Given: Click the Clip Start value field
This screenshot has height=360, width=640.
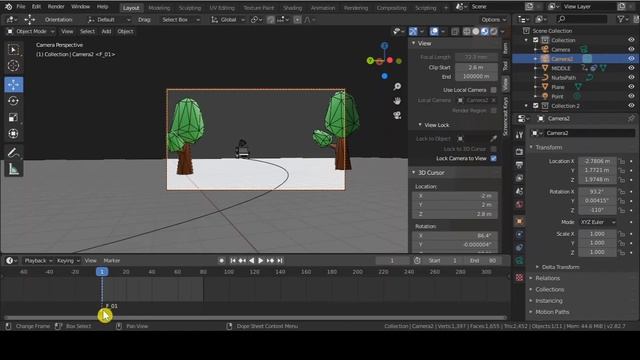Looking at the screenshot, I should pos(476,67).
